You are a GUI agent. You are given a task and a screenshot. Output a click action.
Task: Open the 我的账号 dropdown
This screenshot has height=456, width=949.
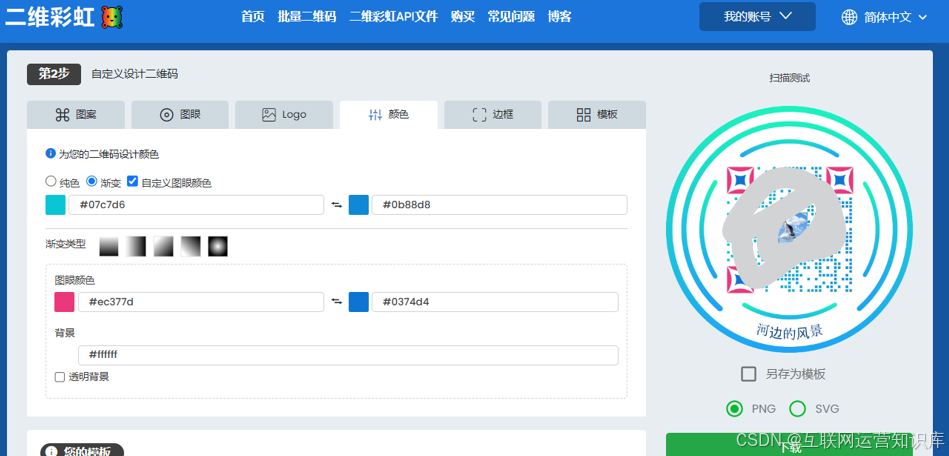[x=757, y=16]
